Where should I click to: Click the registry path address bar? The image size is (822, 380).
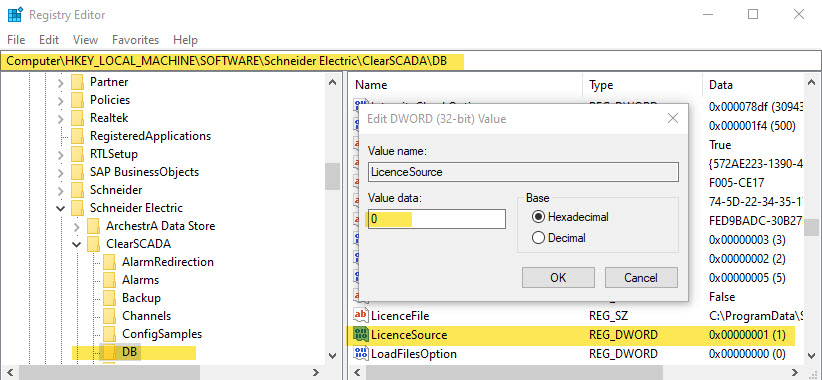411,61
